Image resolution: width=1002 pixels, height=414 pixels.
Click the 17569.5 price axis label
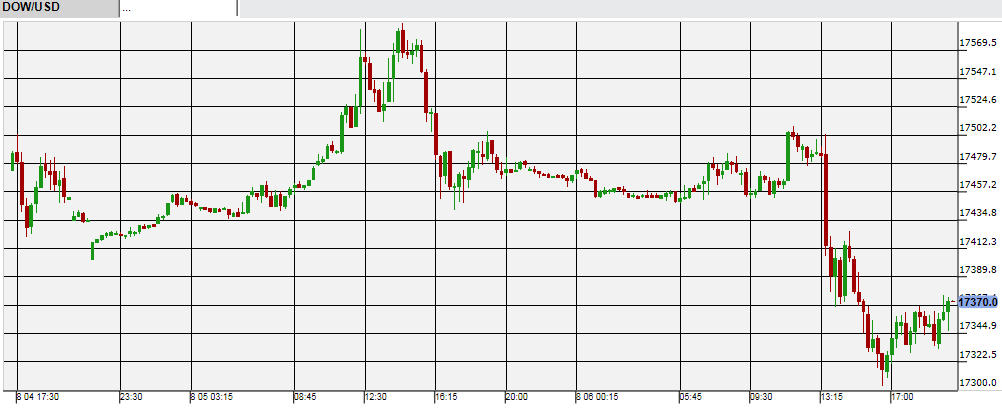(978, 43)
